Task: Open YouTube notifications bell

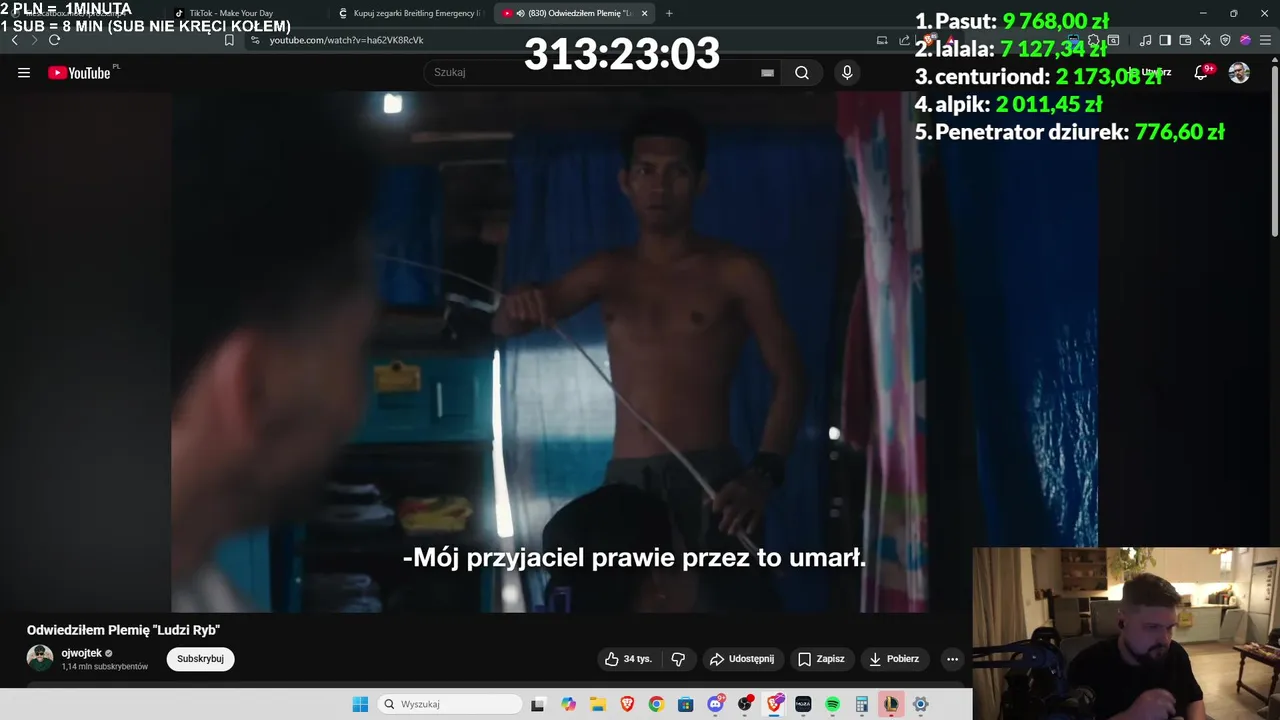Action: coord(1201,72)
